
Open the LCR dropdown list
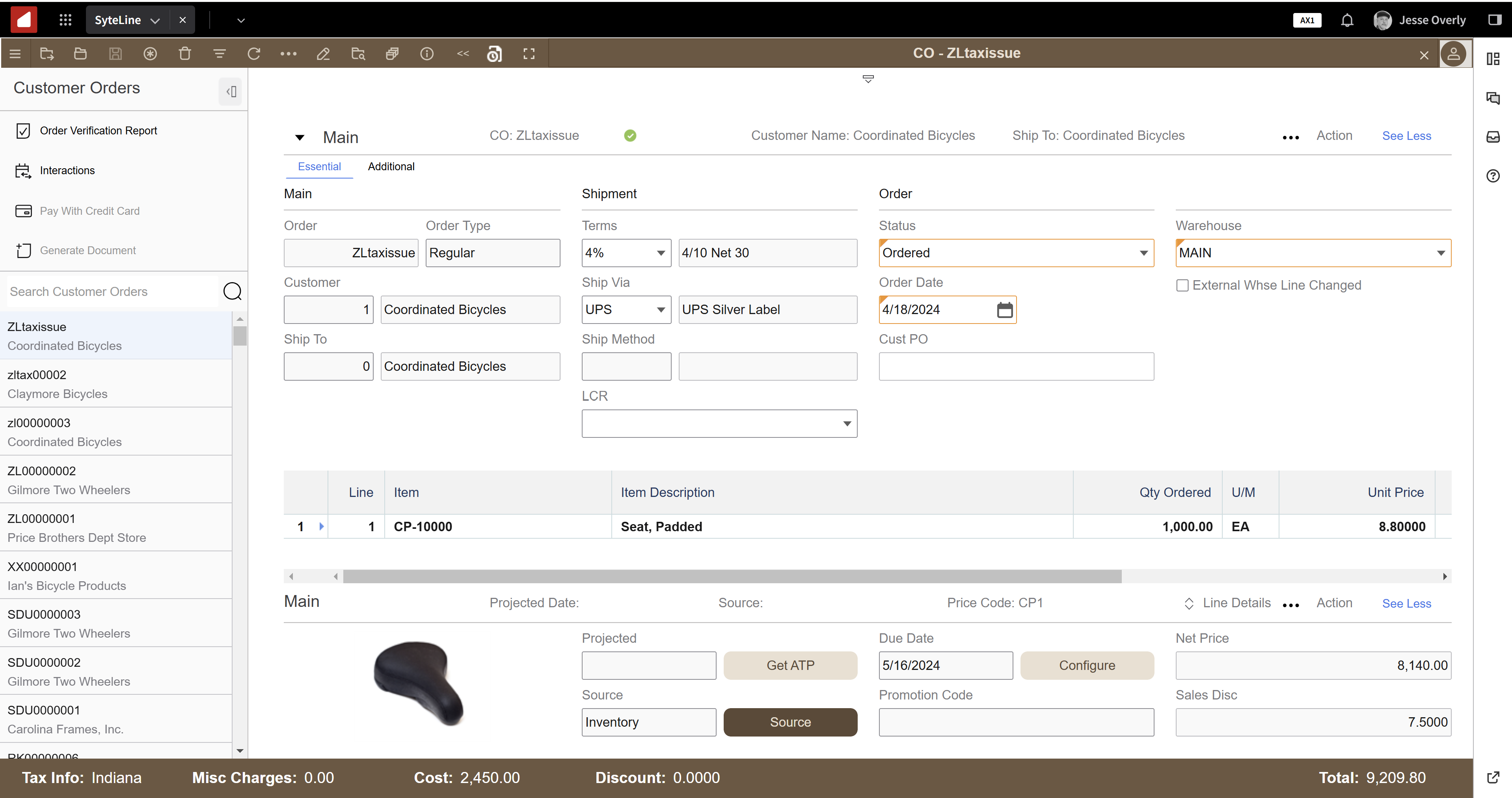point(846,423)
